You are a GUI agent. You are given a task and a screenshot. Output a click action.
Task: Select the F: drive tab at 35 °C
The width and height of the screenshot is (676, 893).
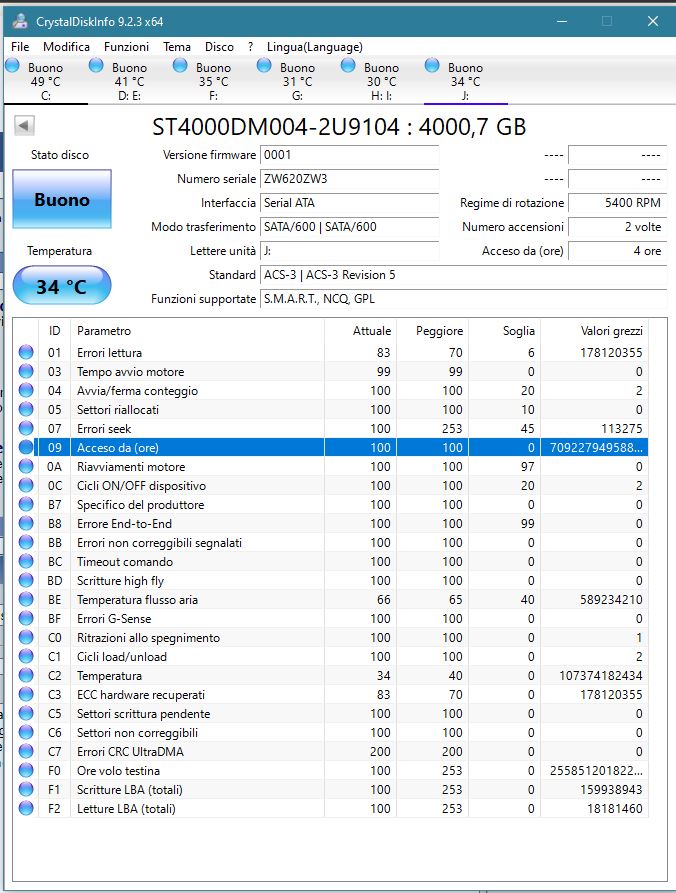(214, 81)
